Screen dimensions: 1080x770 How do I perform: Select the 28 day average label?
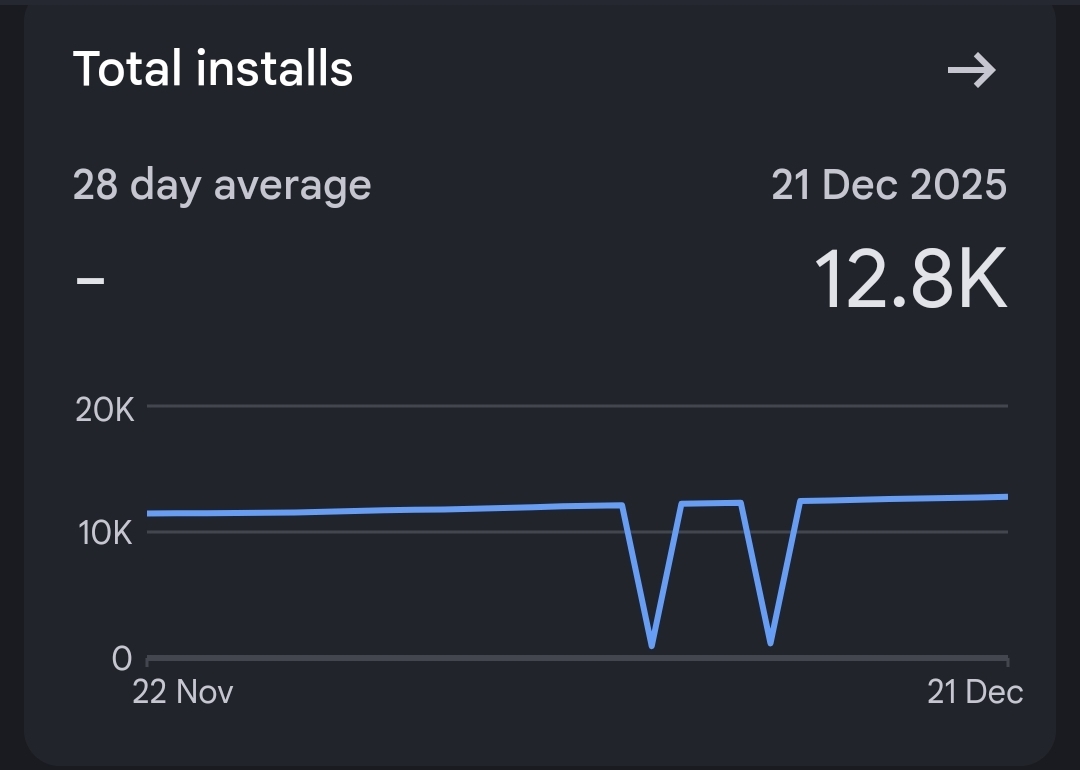(222, 186)
